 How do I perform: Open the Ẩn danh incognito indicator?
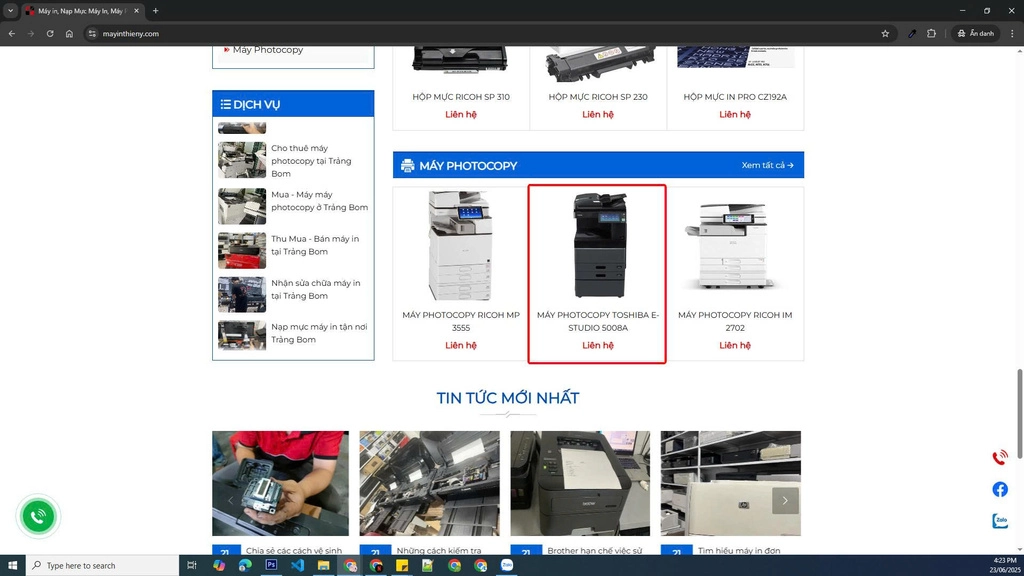pyautogui.click(x=976, y=33)
